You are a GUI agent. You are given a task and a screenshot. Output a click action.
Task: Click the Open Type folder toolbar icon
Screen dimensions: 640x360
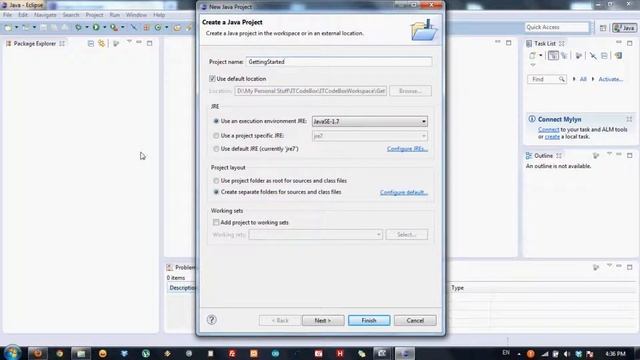click(177, 28)
